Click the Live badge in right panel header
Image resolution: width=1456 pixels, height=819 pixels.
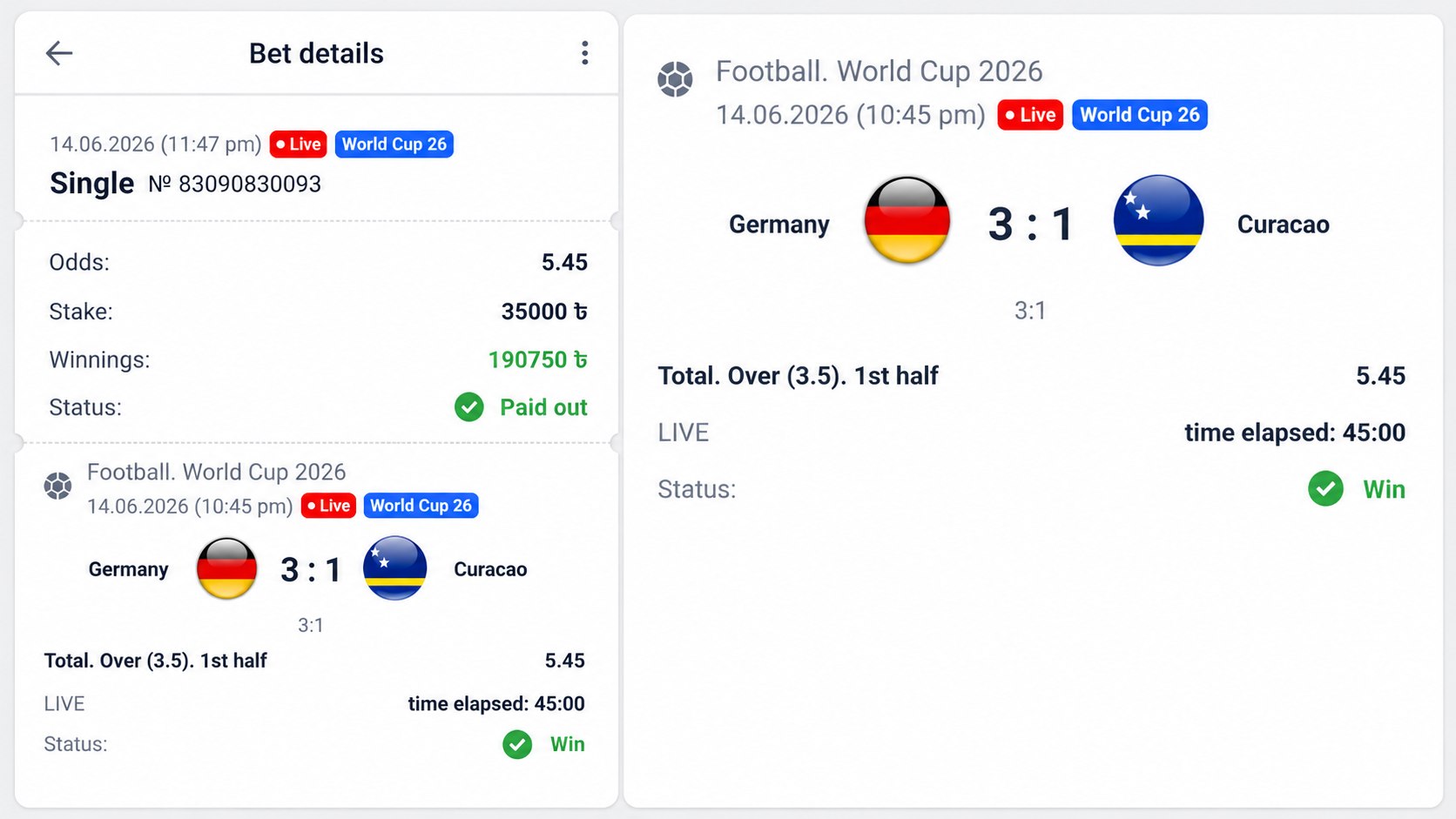(x=1030, y=115)
